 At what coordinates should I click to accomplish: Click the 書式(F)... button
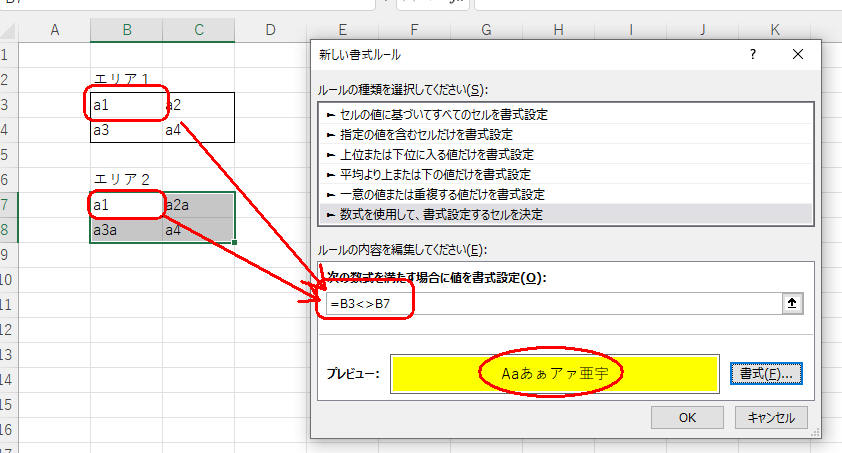tap(765, 373)
